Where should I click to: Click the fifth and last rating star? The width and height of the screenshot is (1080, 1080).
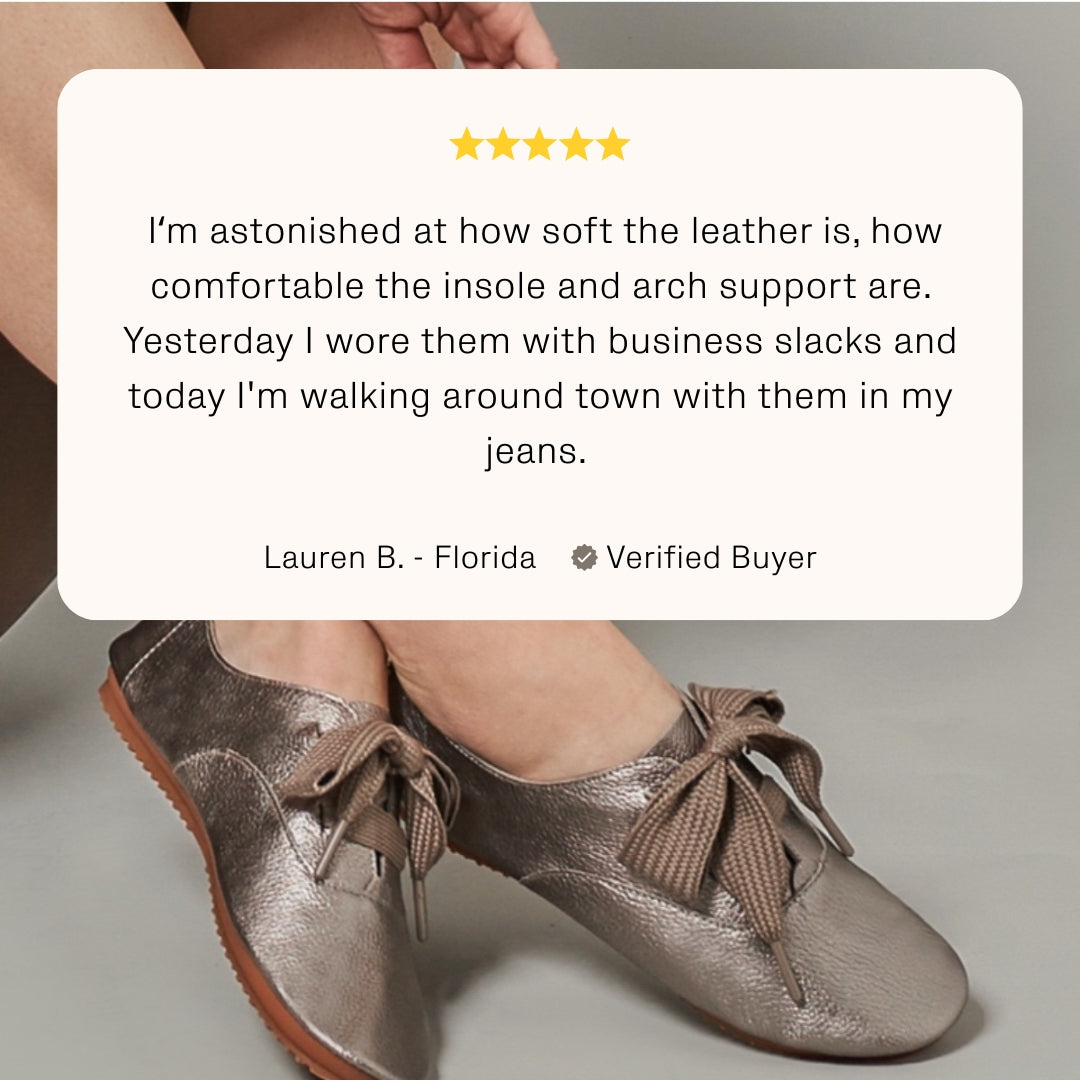point(612,144)
